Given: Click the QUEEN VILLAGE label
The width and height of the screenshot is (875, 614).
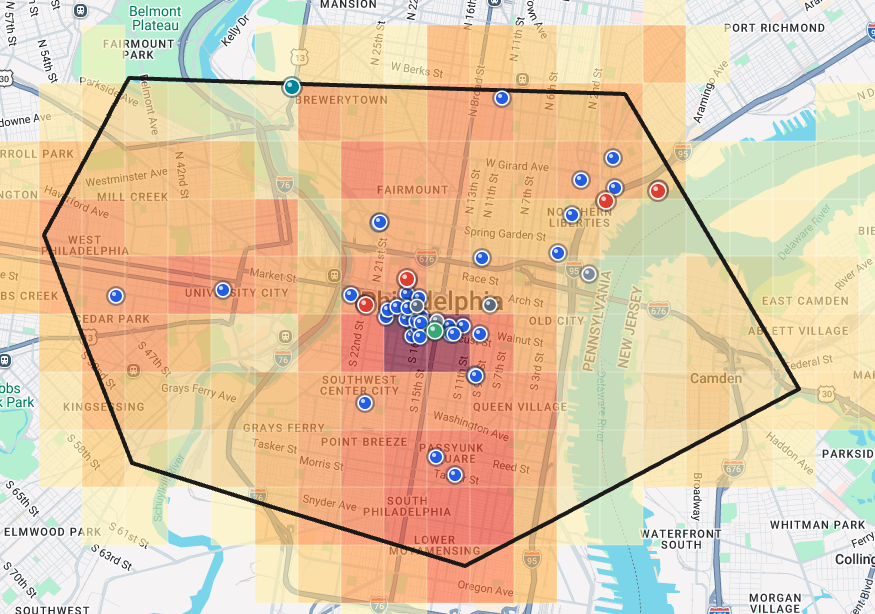Looking at the screenshot, I should pos(520,407).
